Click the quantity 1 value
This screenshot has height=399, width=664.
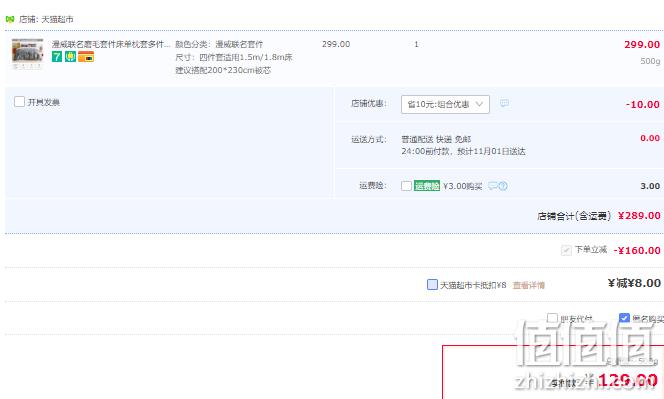[x=416, y=44]
